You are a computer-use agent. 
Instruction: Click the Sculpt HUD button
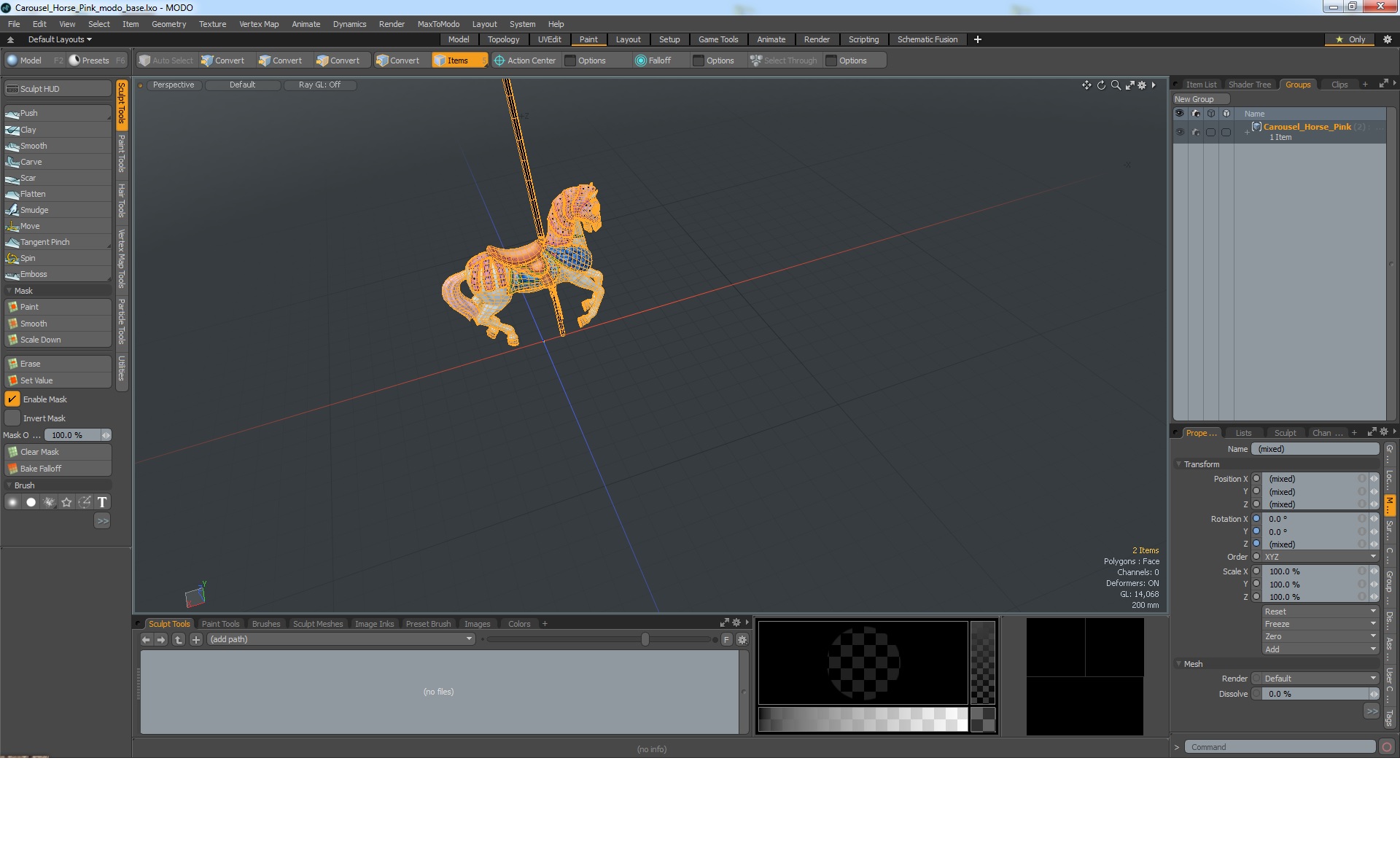[x=58, y=89]
